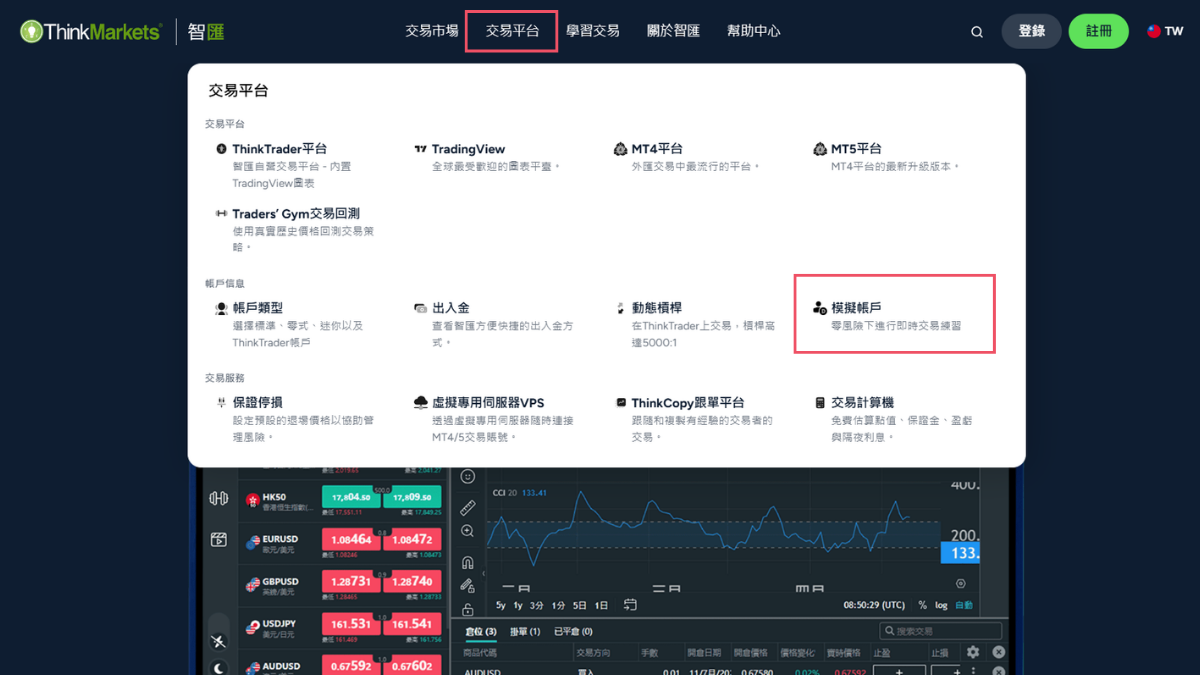Toggle the magnet mode tool
The image size is (1200, 675).
(467, 563)
